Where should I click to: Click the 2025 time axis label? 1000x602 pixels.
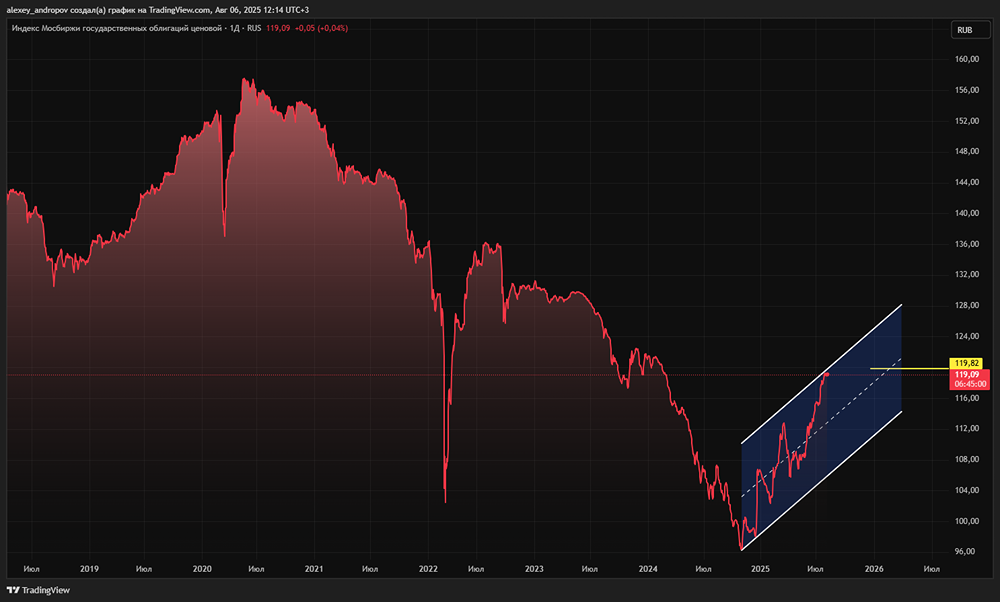(760, 569)
